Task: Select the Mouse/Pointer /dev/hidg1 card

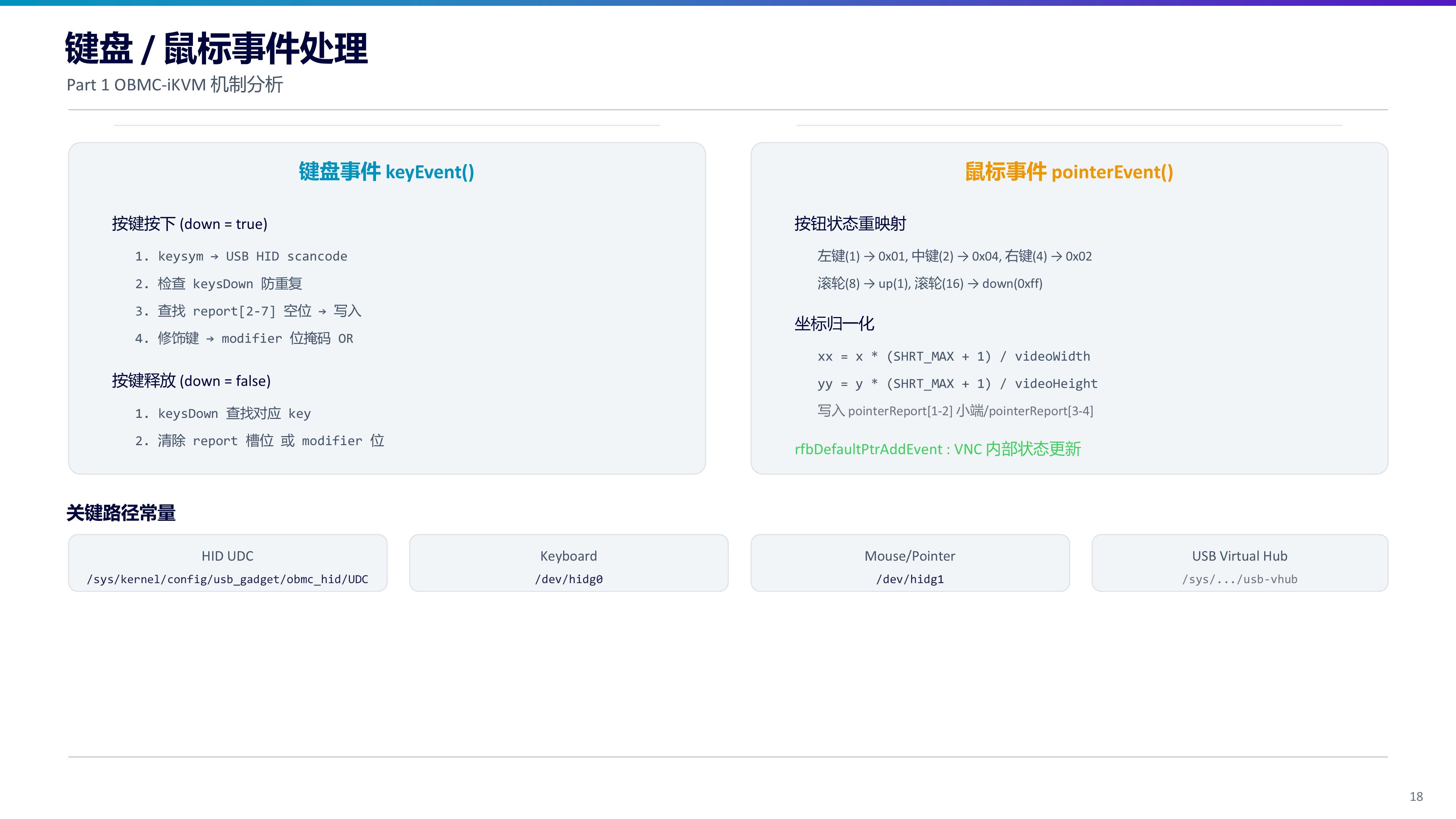Action: (x=910, y=563)
